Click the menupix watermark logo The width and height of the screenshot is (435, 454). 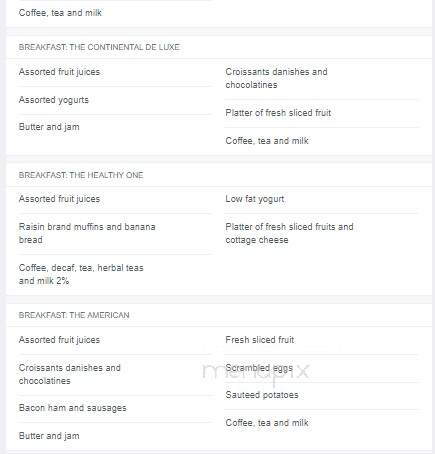pos(256,371)
